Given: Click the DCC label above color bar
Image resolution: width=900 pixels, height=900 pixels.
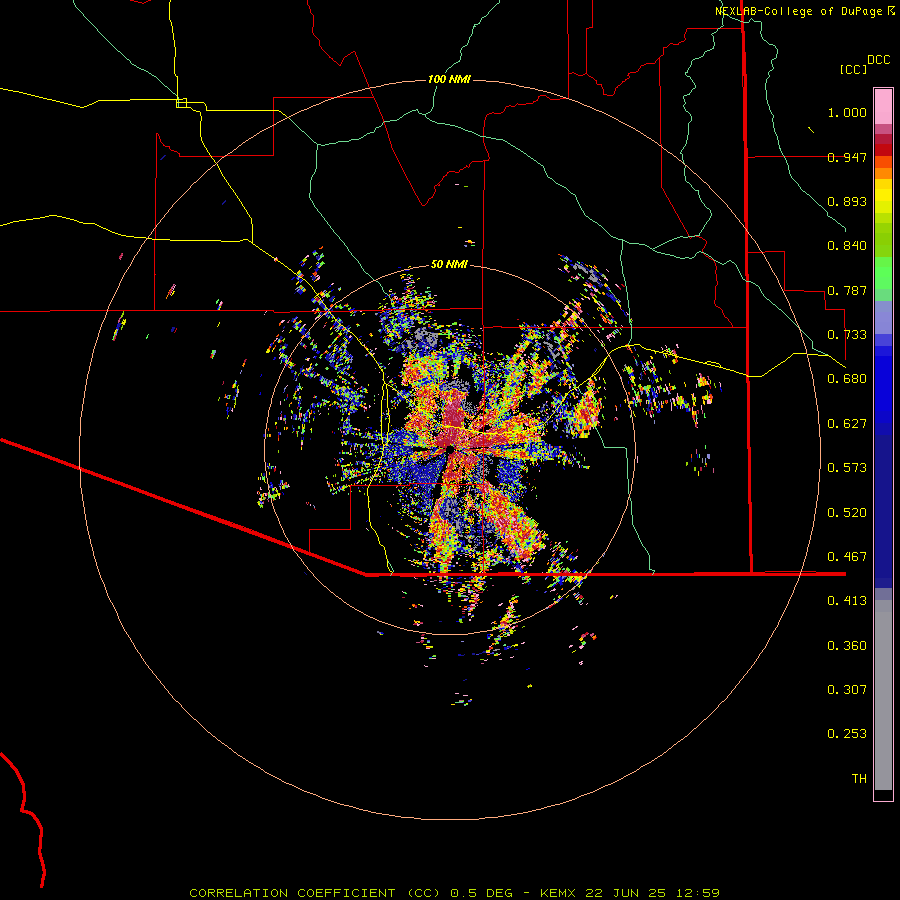Looking at the screenshot, I should click(x=878, y=60).
